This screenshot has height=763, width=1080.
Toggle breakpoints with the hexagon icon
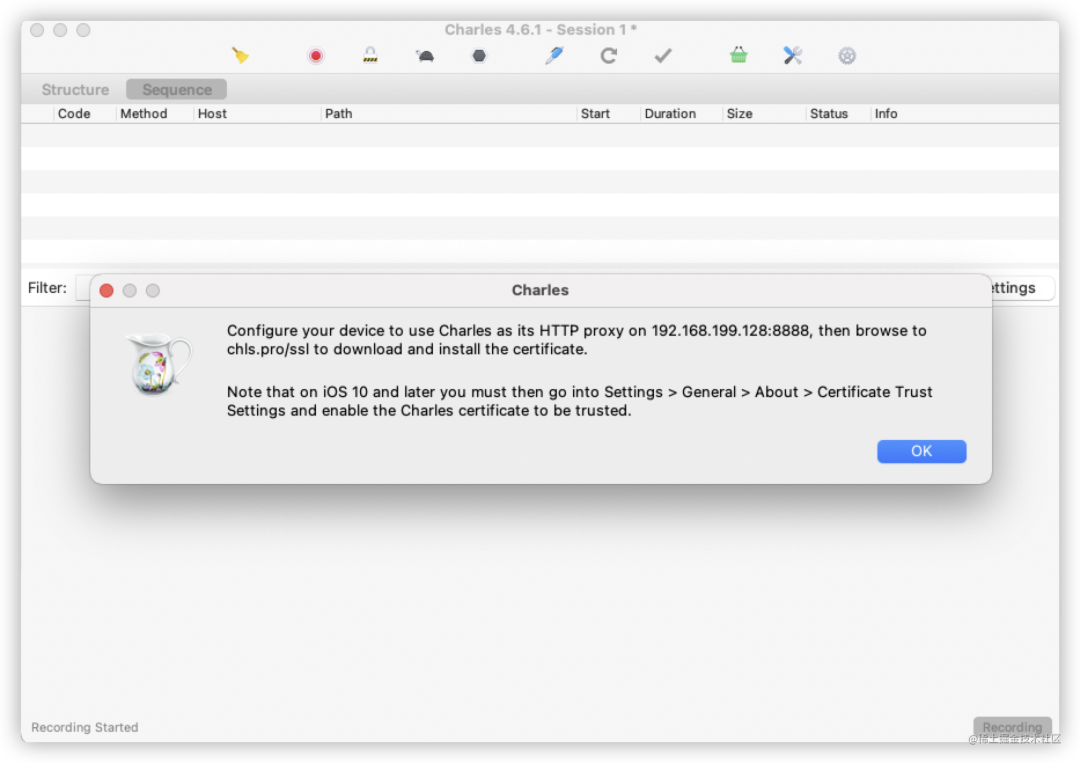[x=479, y=56]
